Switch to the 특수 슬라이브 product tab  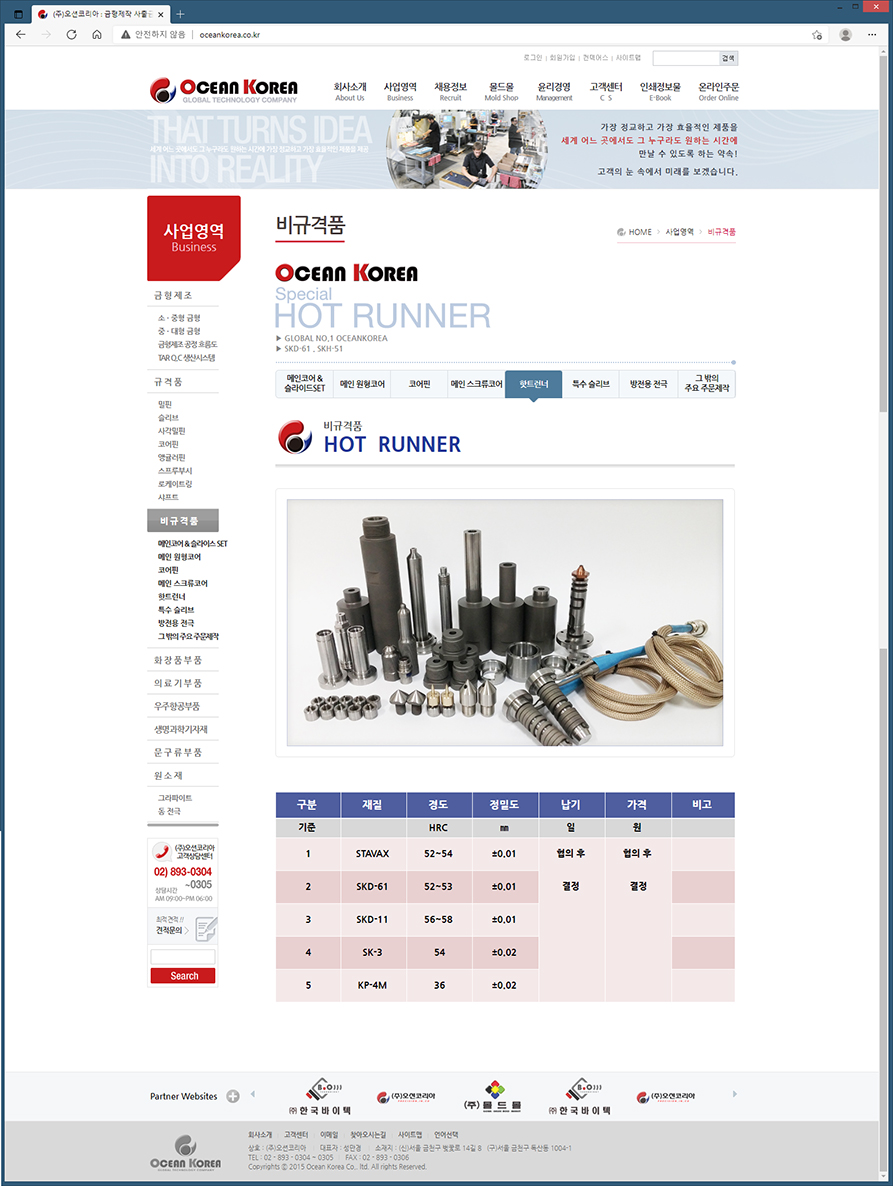click(590, 384)
